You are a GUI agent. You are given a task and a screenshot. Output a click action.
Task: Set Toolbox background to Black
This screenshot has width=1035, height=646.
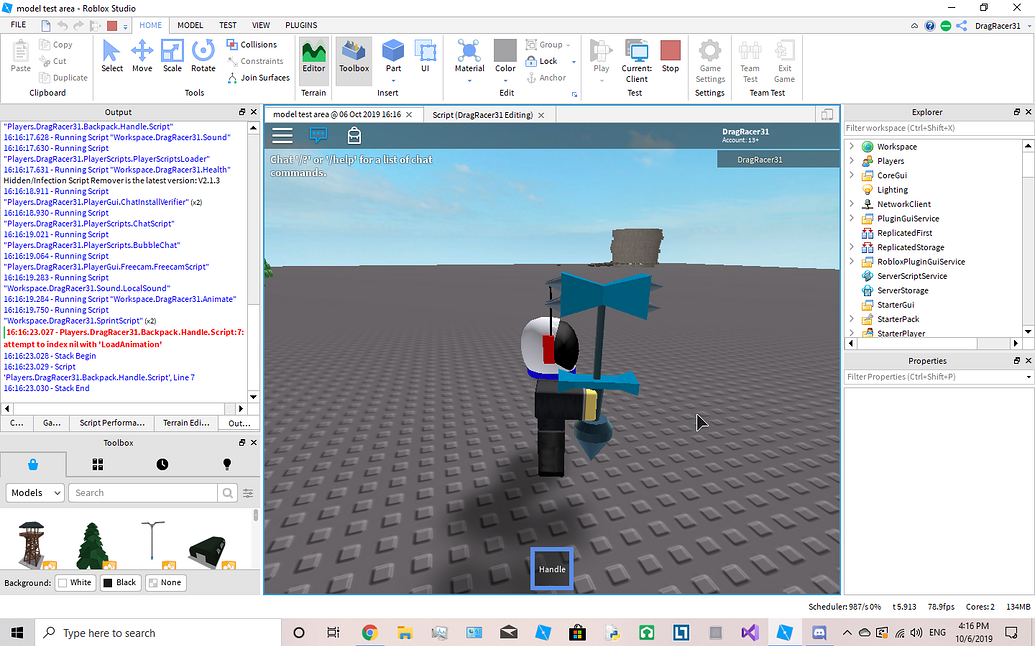coord(119,583)
